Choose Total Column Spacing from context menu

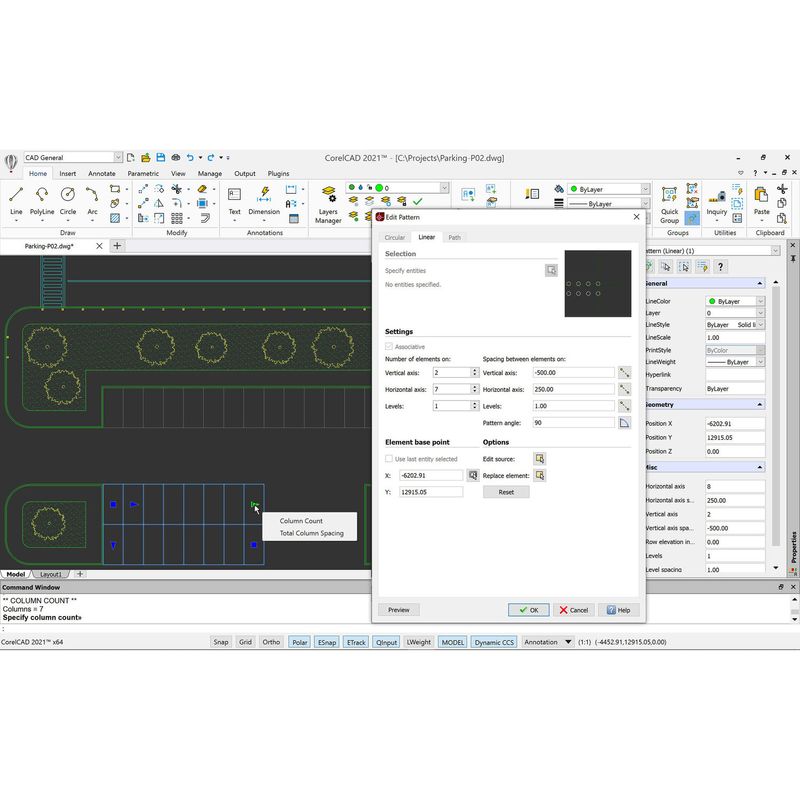click(x=311, y=533)
